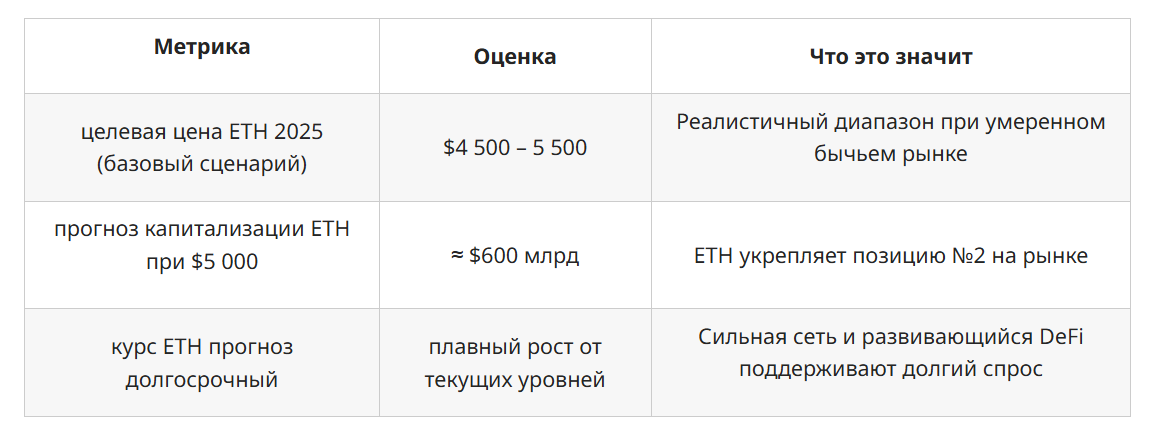Click the (базовый сценарий) text

tap(202, 164)
